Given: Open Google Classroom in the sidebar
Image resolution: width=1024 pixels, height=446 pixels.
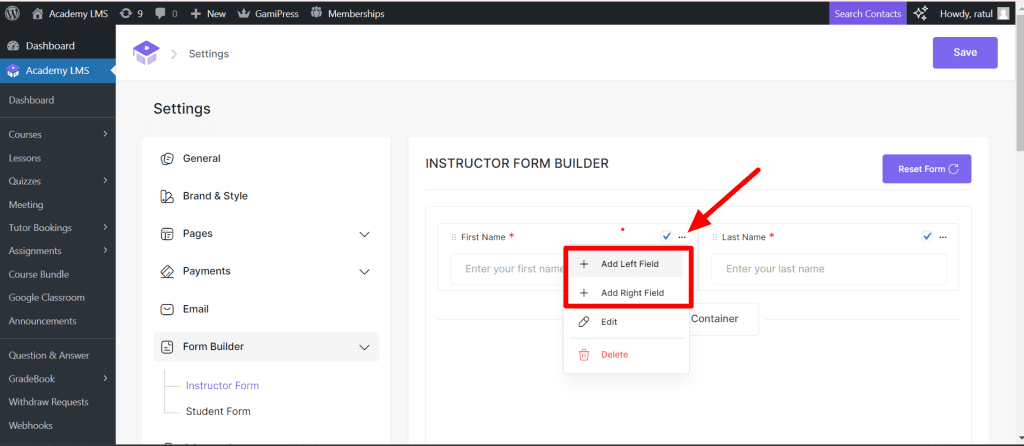Looking at the screenshot, I should coord(46,298).
